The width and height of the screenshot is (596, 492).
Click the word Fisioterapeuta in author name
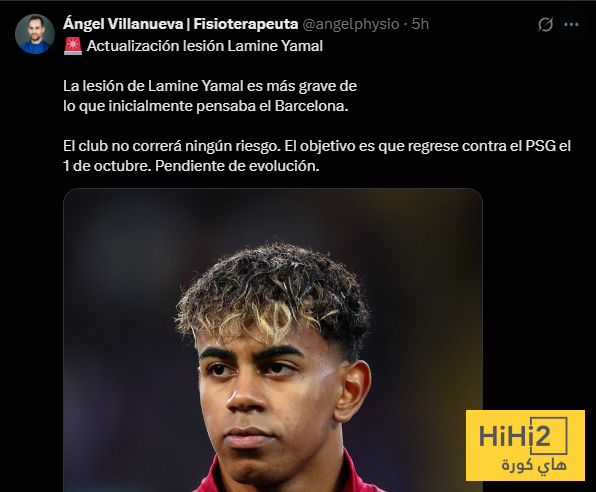(246, 24)
